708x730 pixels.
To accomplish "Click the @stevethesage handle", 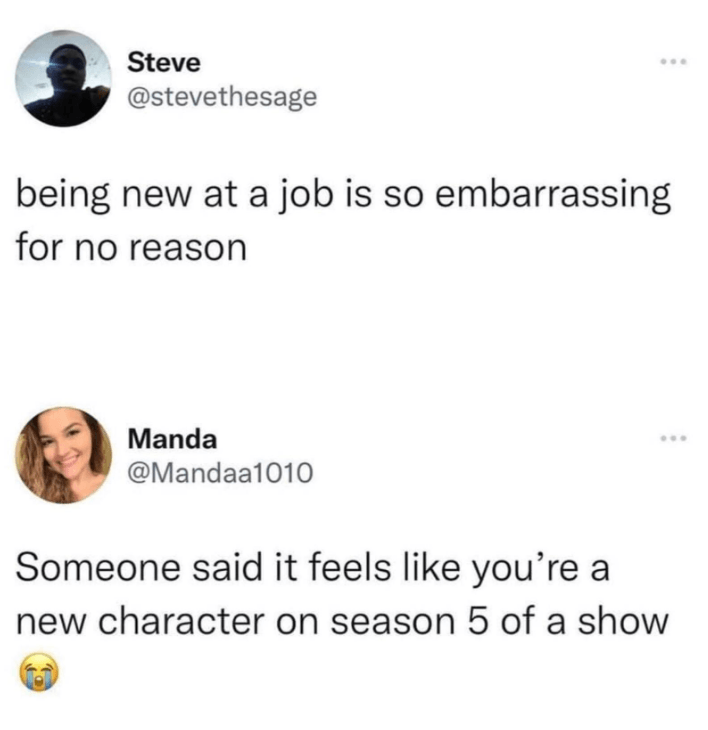I will (222, 98).
